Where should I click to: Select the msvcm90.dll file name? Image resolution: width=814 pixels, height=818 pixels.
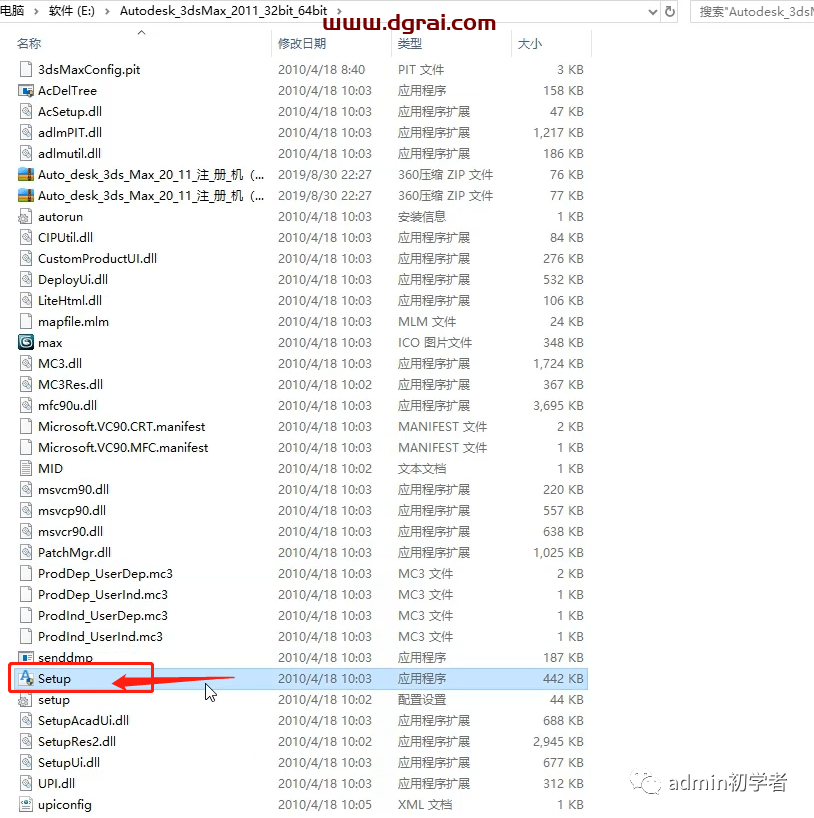pos(74,489)
